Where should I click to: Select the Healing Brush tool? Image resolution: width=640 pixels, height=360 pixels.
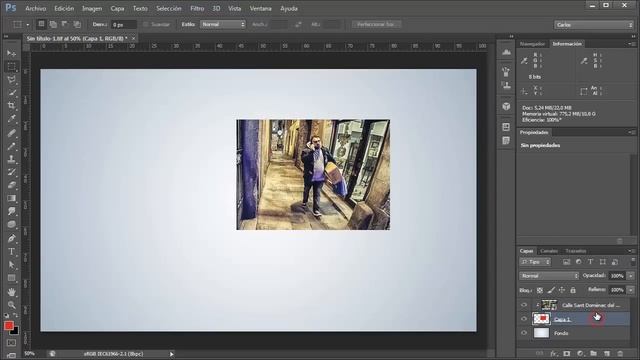pos(11,133)
